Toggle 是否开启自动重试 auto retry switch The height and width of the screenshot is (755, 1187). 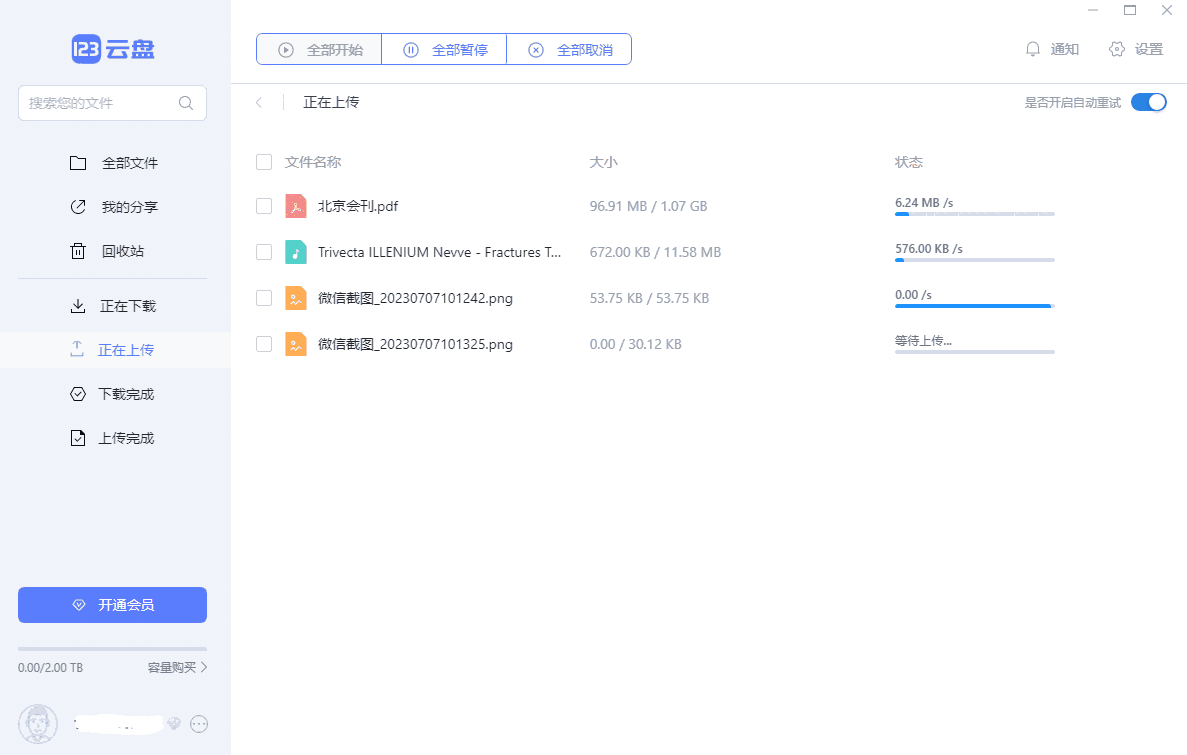pos(1149,102)
